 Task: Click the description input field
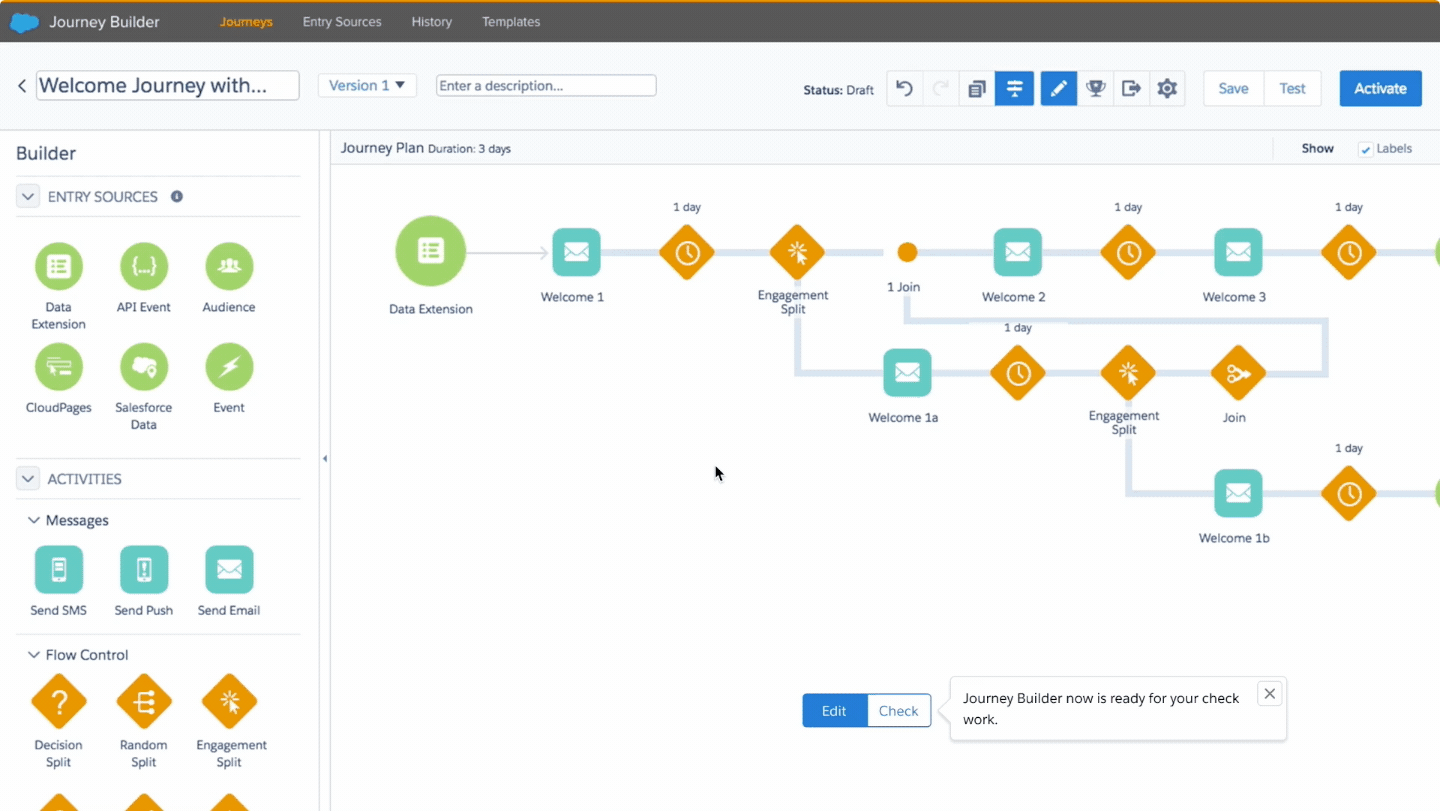(546, 86)
